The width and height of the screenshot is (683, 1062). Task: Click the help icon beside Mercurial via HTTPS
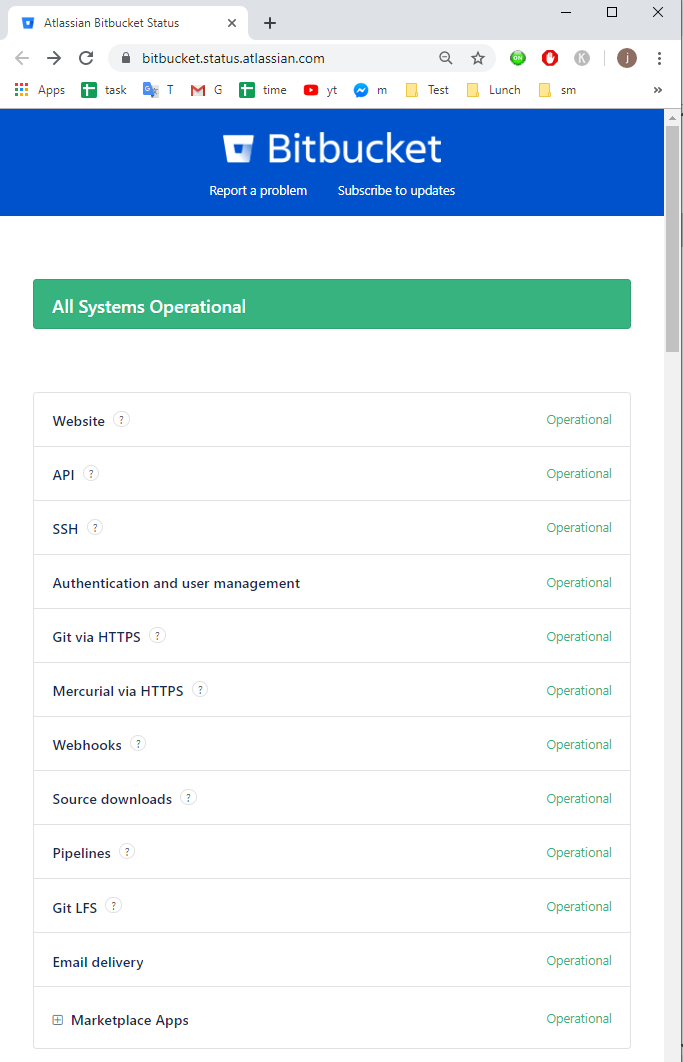click(200, 689)
